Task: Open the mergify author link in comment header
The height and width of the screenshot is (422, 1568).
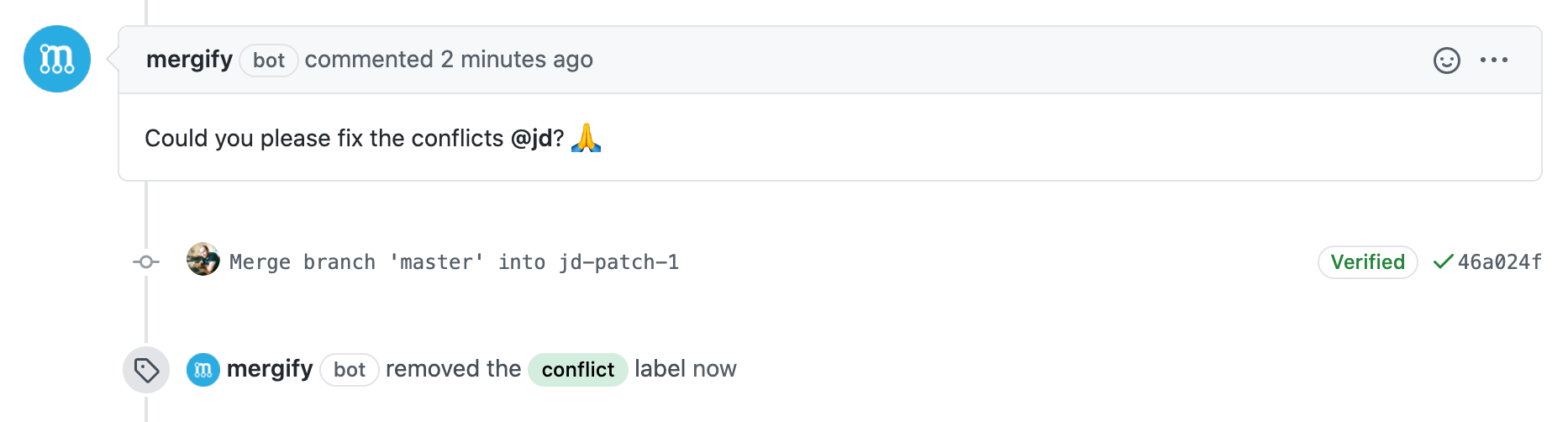Action: pos(189,60)
